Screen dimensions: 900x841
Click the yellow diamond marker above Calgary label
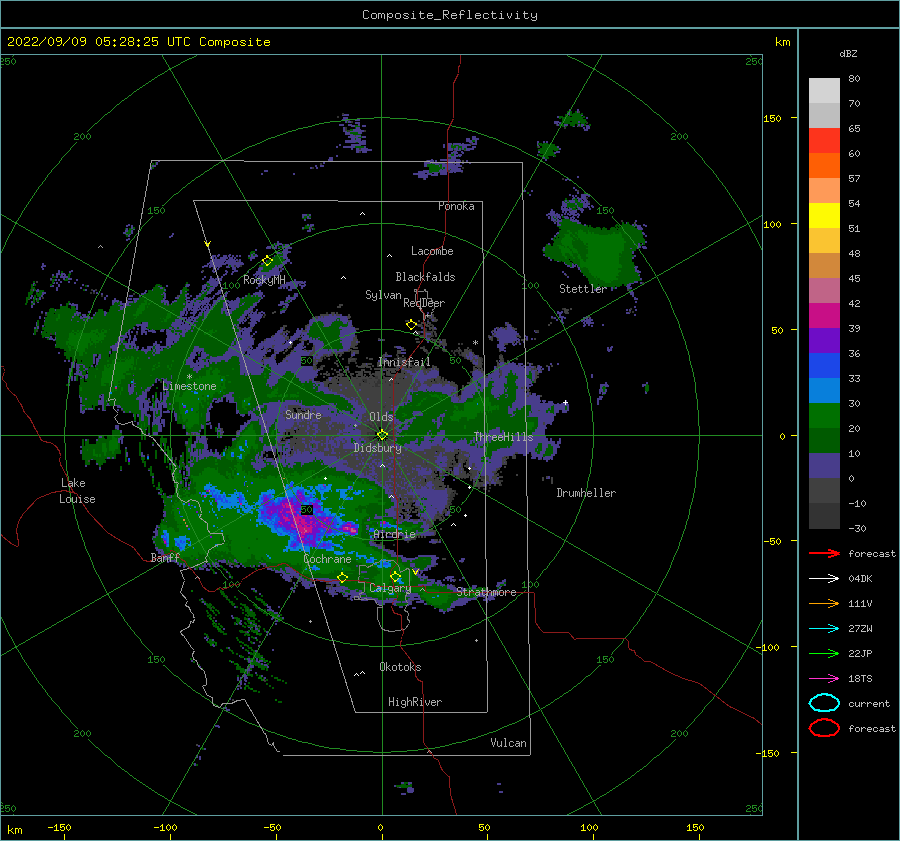395,576
